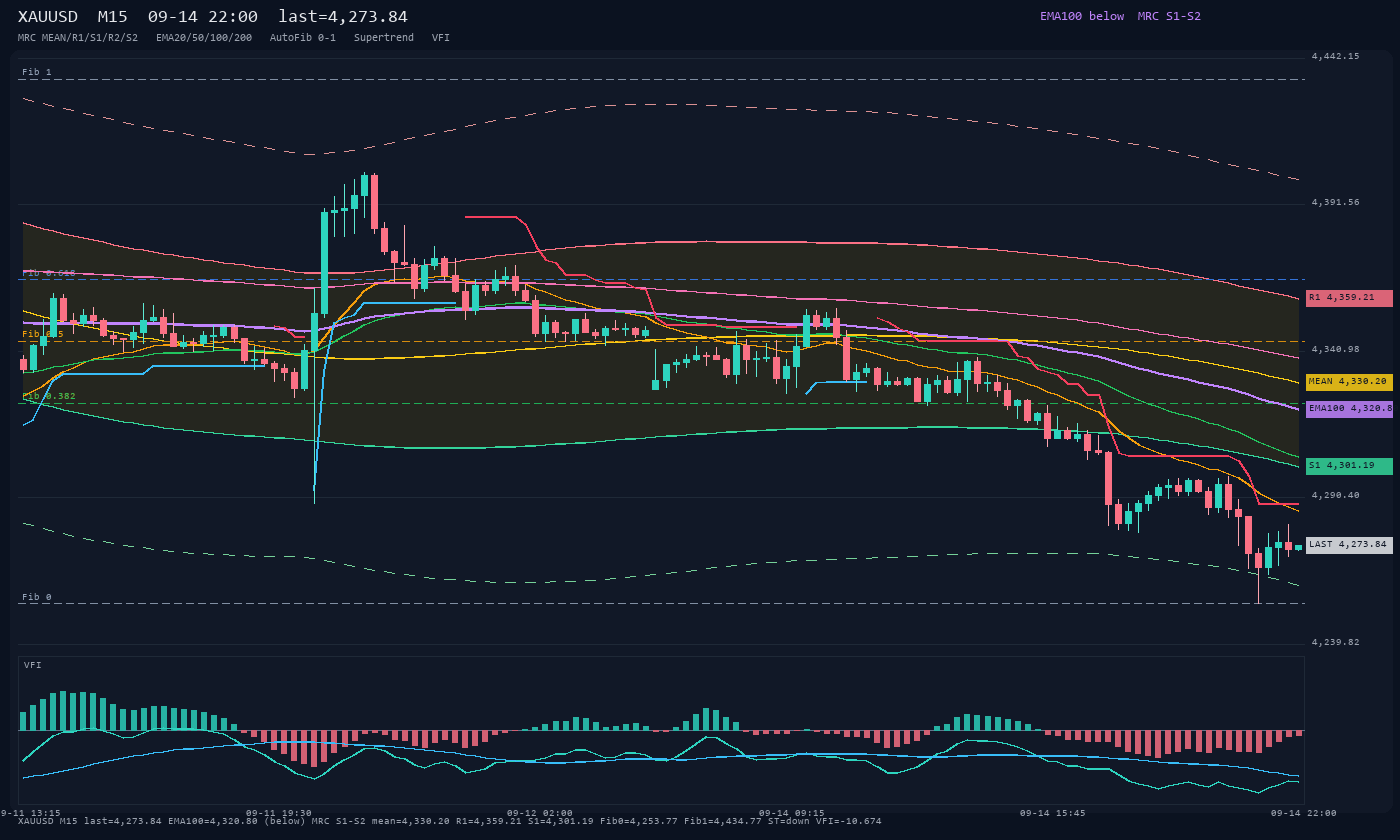Select the 'Supertrend' legend entry
This screenshot has height=840, width=1400.
click(x=384, y=38)
